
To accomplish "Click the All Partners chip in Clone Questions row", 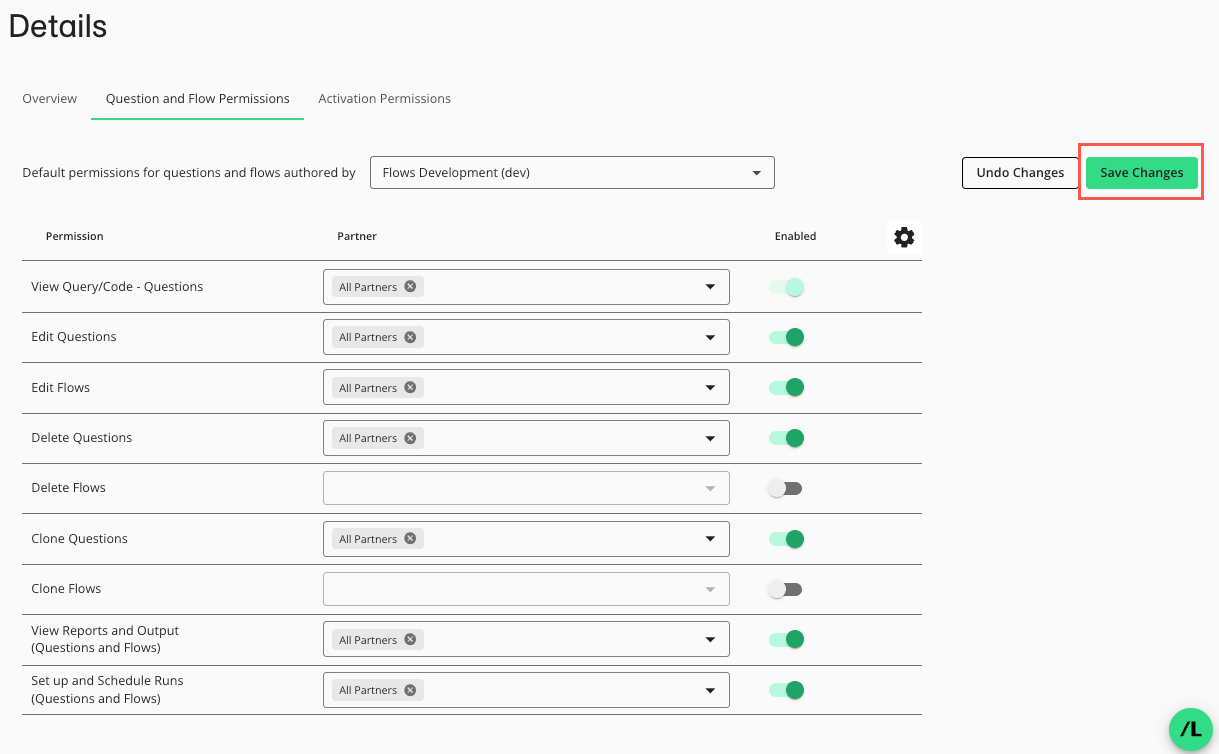I will point(377,539).
